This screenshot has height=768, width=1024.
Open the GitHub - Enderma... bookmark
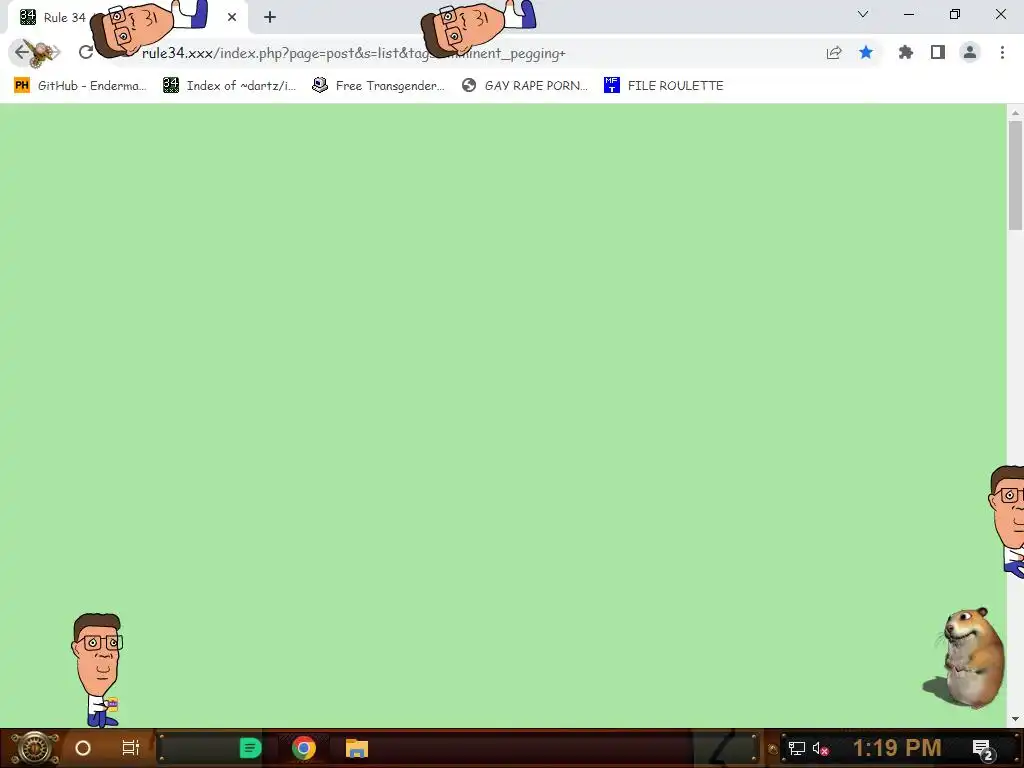tap(80, 86)
